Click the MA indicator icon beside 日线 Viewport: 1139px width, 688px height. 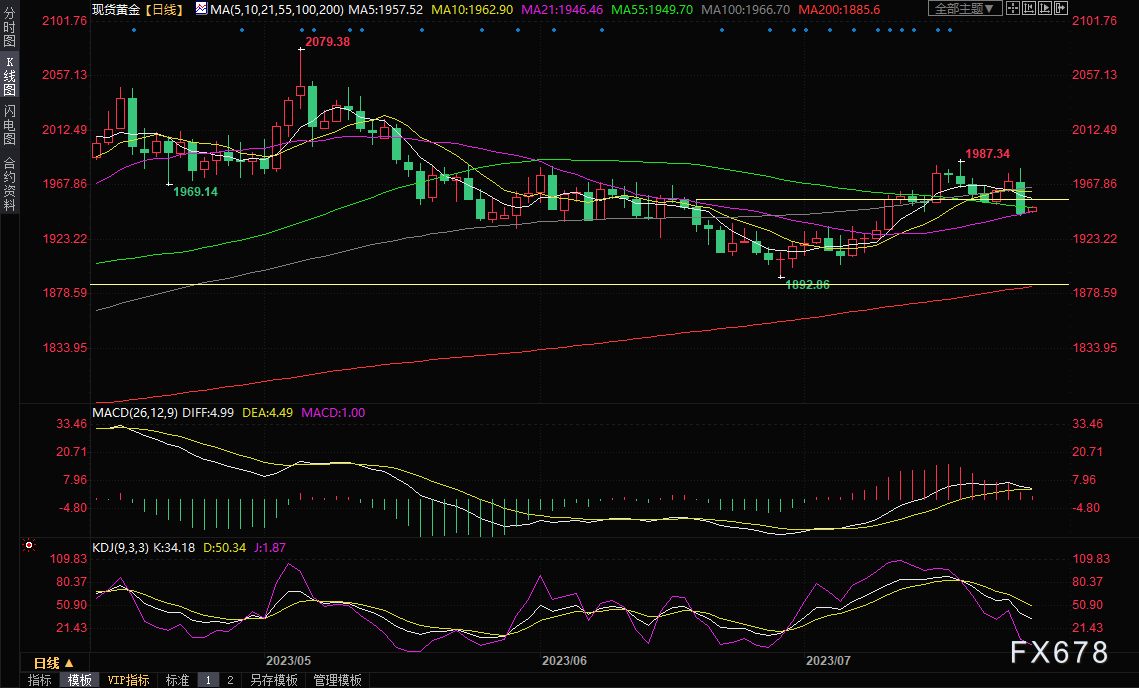[201, 8]
